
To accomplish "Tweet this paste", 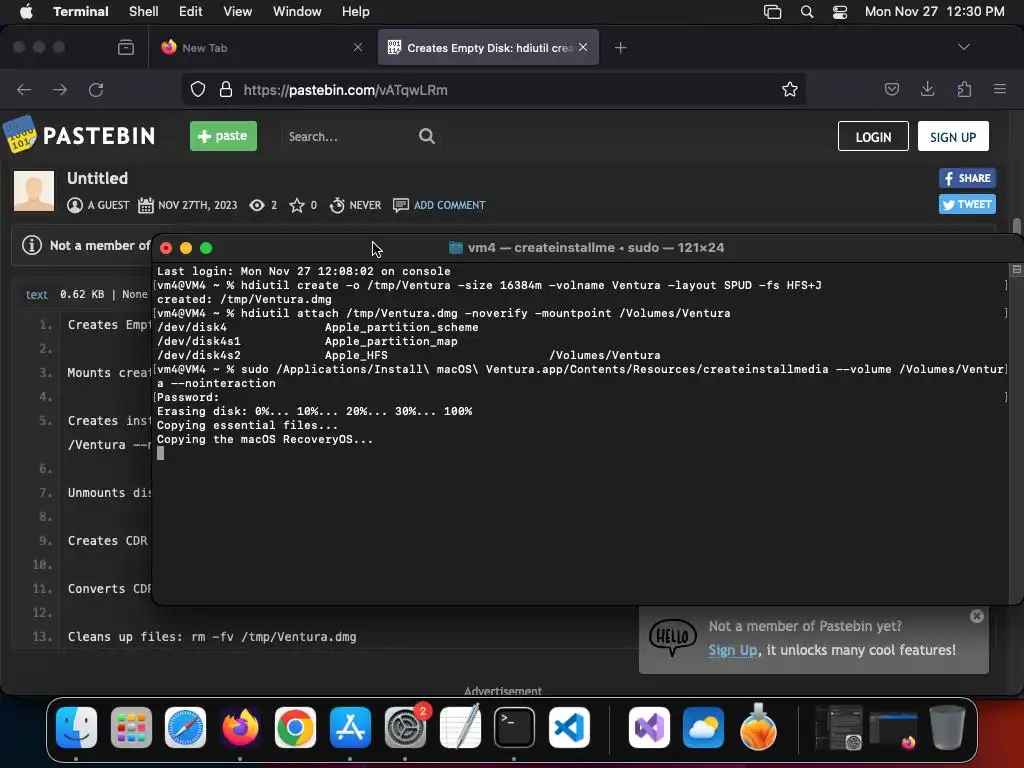I will pos(967,204).
